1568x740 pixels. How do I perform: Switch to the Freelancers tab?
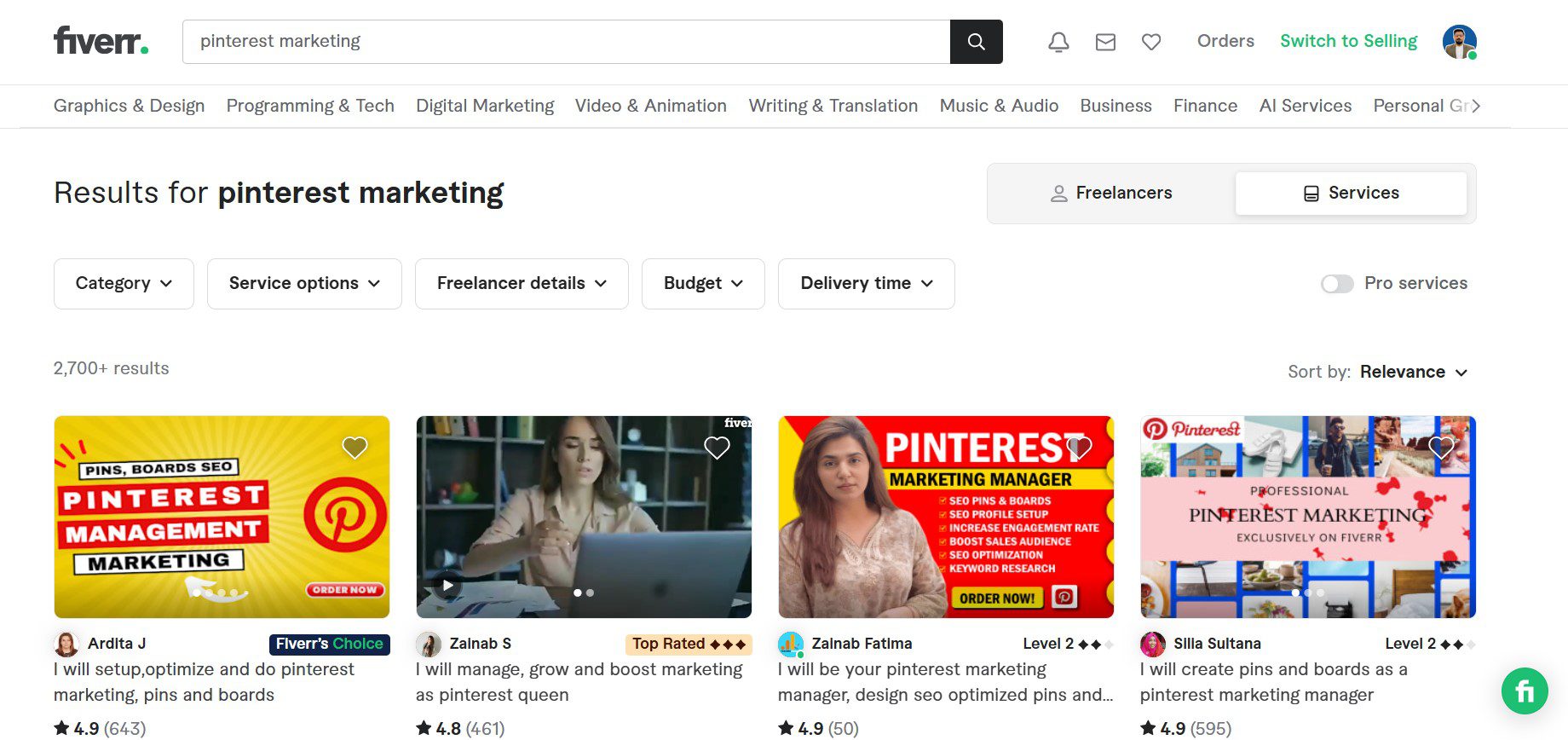point(1111,194)
